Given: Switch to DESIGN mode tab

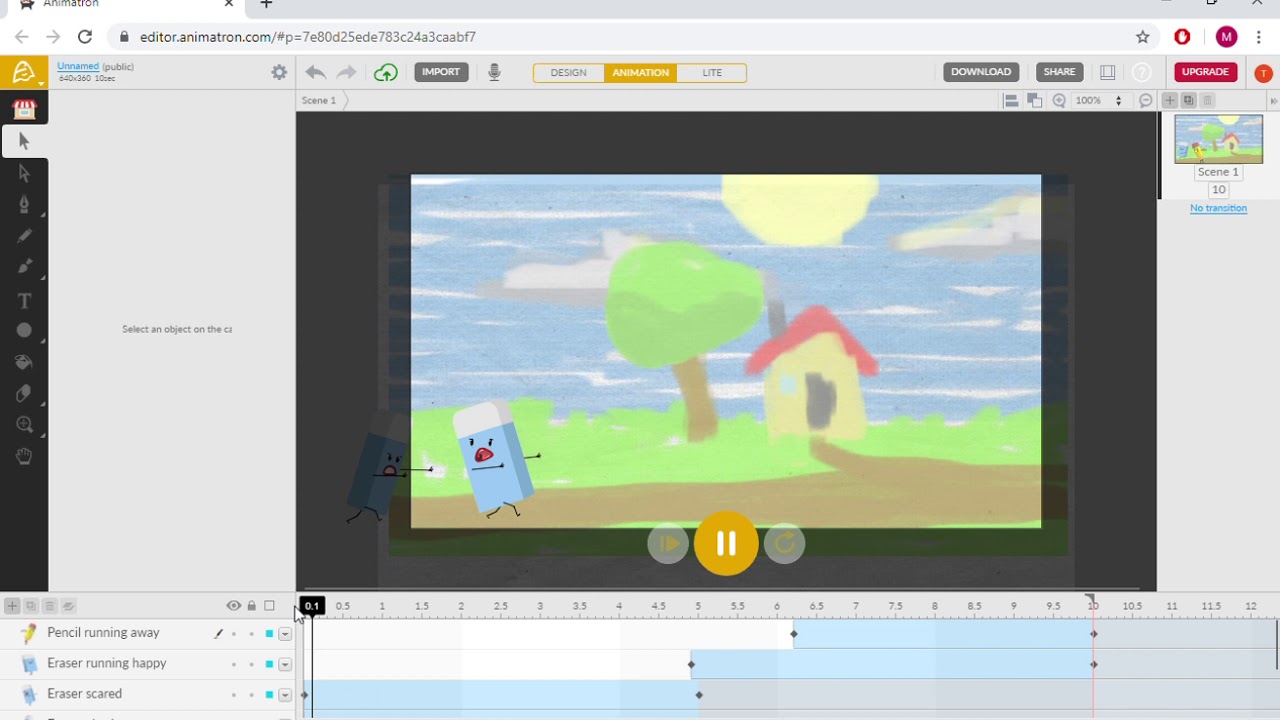Looking at the screenshot, I should click(568, 73).
